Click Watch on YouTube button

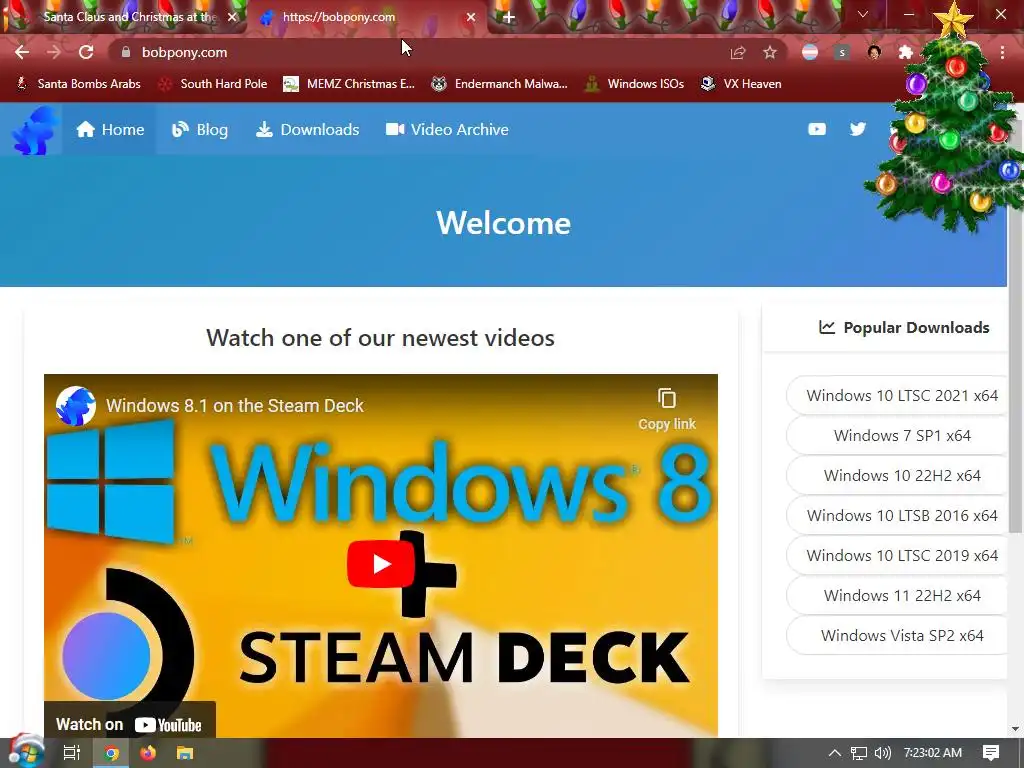(129, 724)
